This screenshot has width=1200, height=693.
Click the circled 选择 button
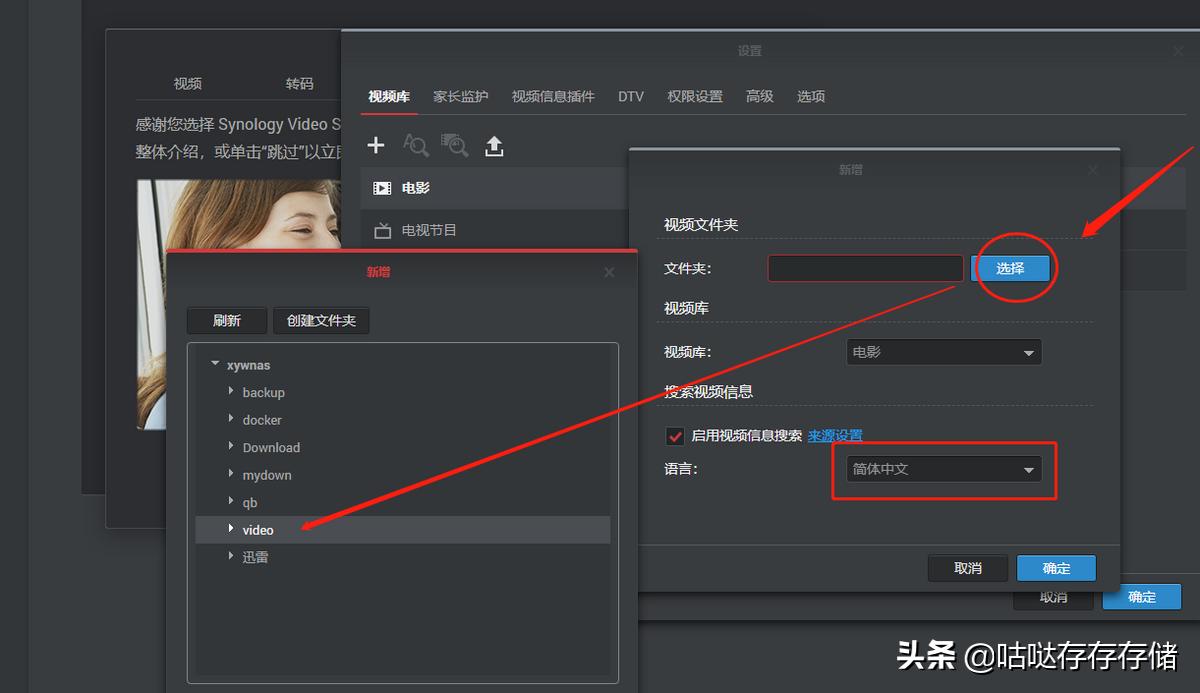click(x=1011, y=268)
